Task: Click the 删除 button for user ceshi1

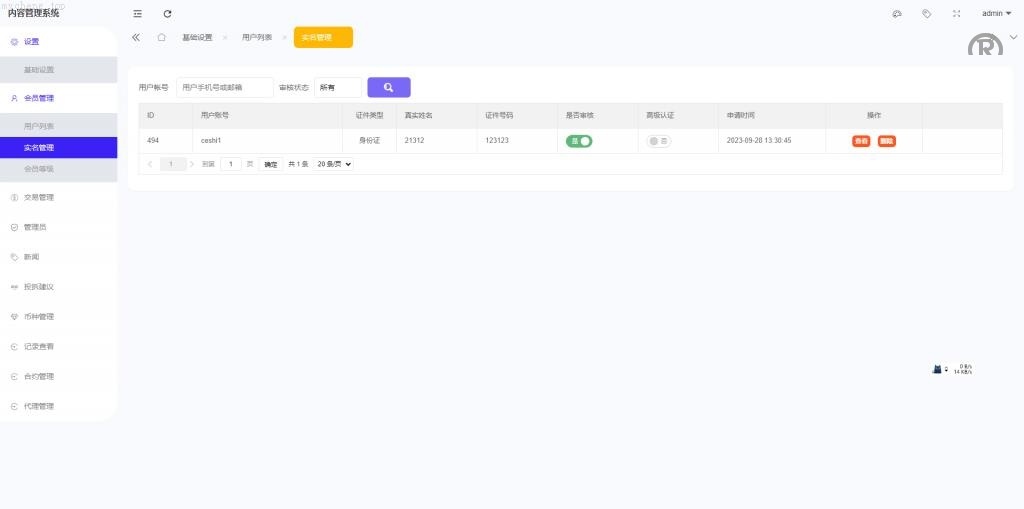Action: coord(886,141)
